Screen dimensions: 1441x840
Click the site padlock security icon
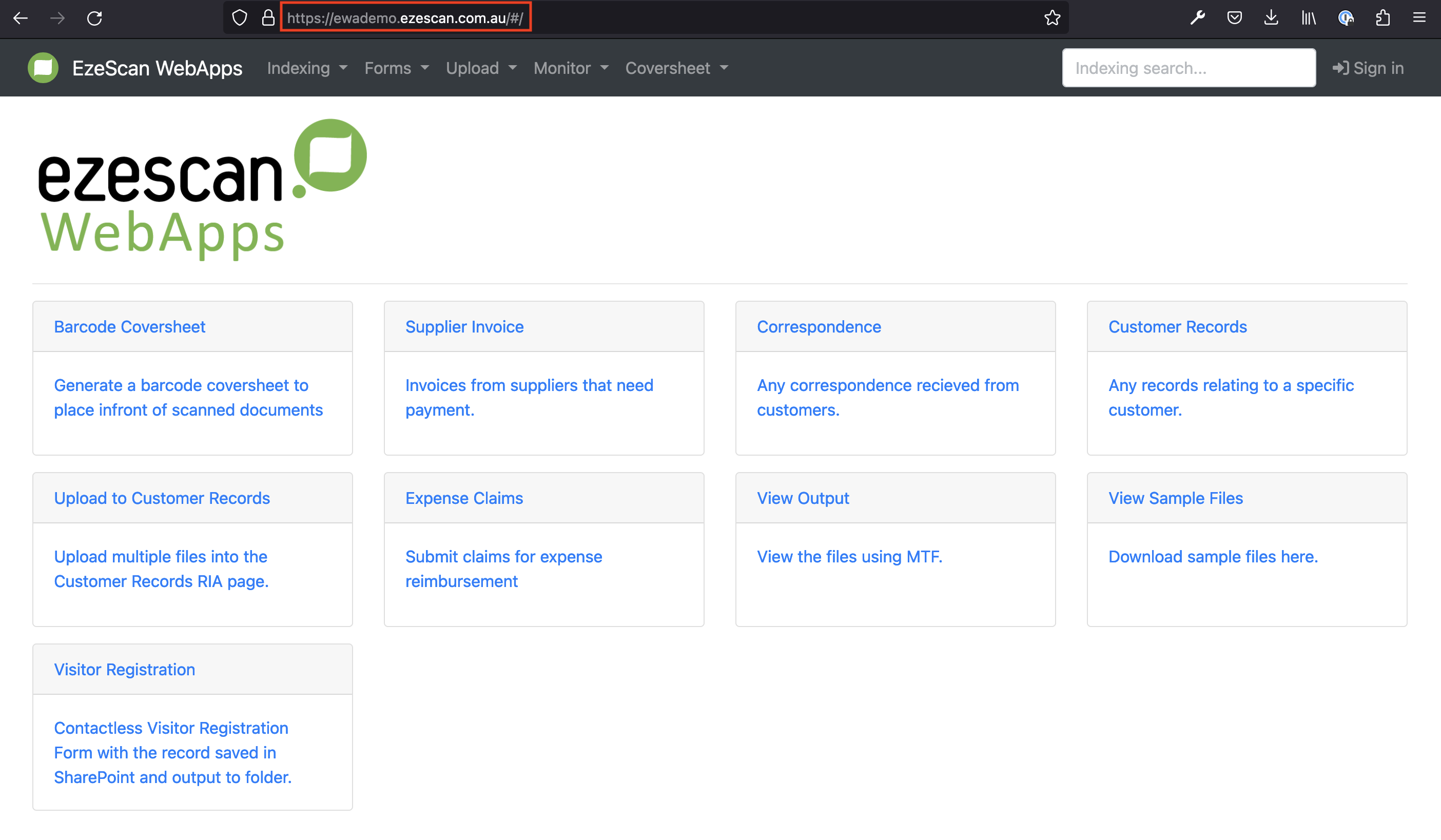[267, 18]
